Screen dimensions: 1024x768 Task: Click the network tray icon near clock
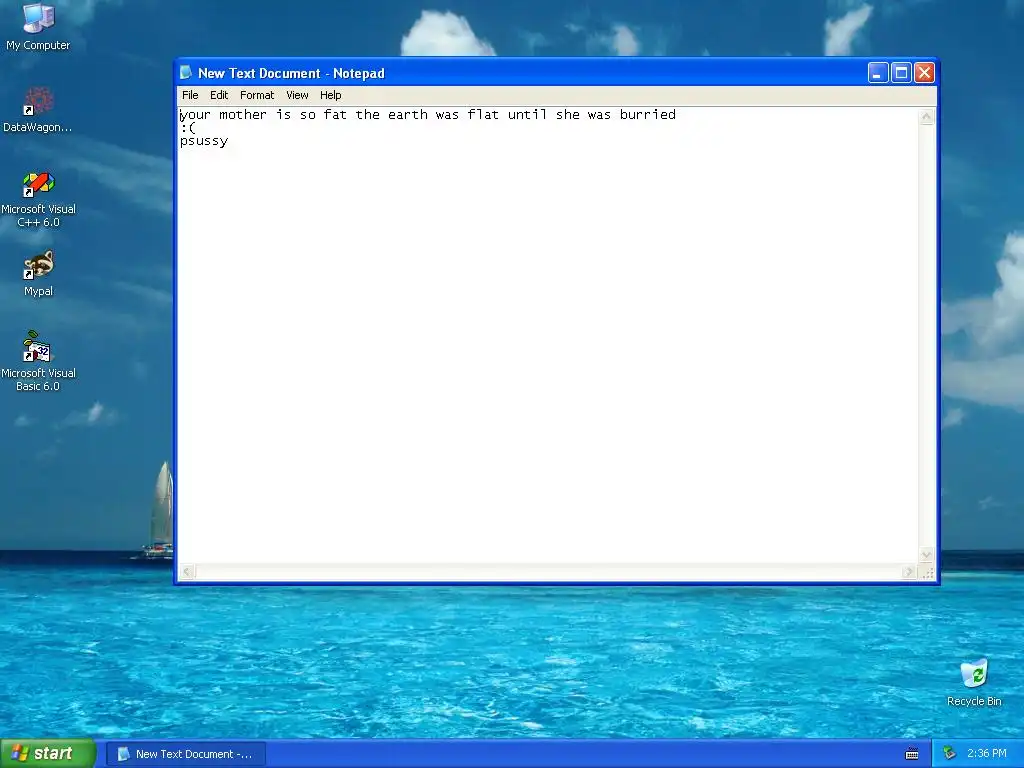pos(949,754)
